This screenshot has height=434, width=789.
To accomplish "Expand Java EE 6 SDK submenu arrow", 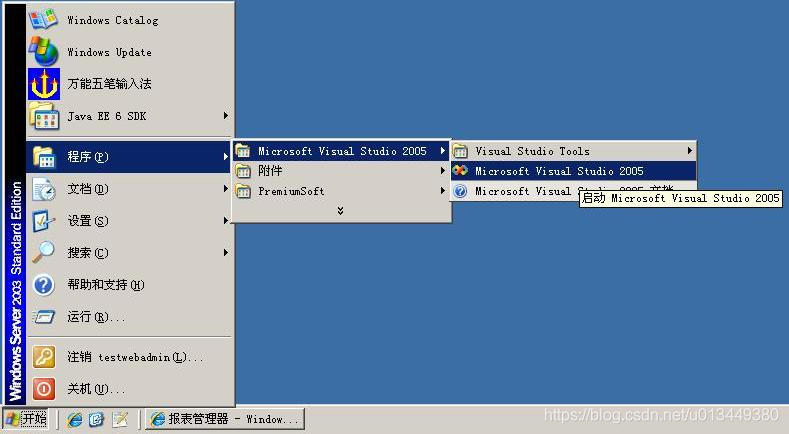I will click(226, 116).
